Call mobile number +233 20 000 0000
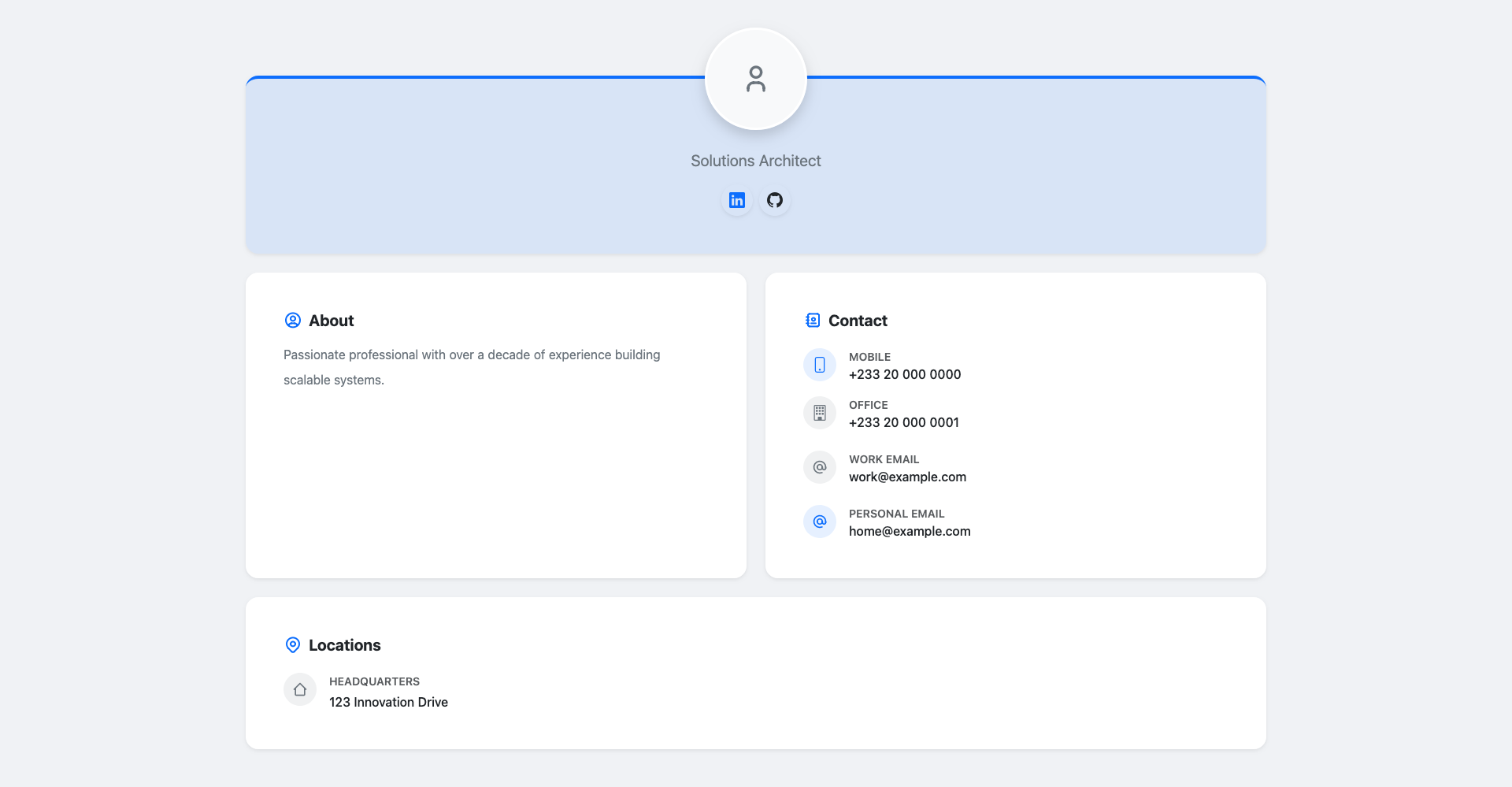1512x787 pixels. click(905, 375)
